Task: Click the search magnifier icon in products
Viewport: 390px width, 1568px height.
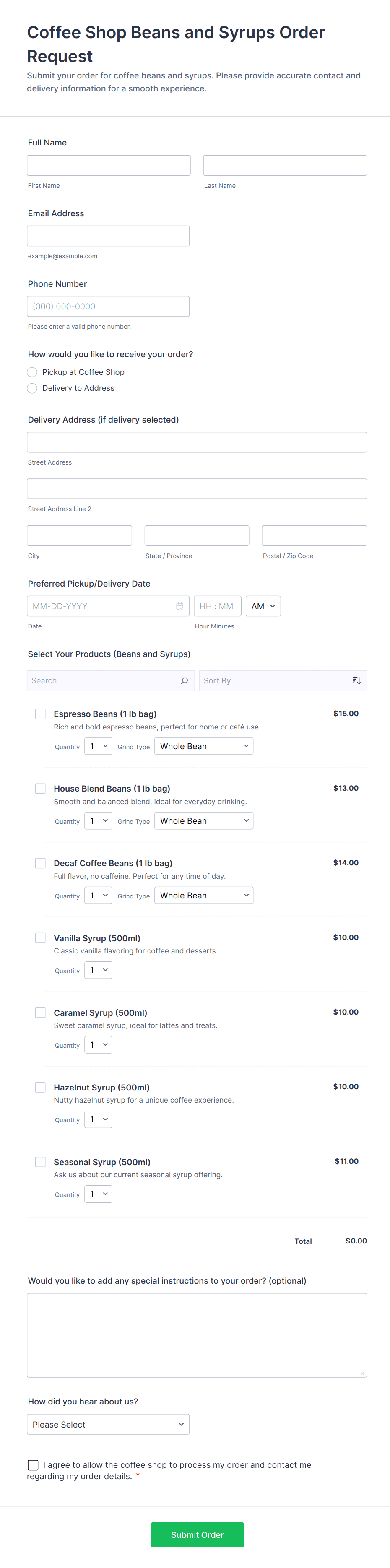Action: (185, 680)
